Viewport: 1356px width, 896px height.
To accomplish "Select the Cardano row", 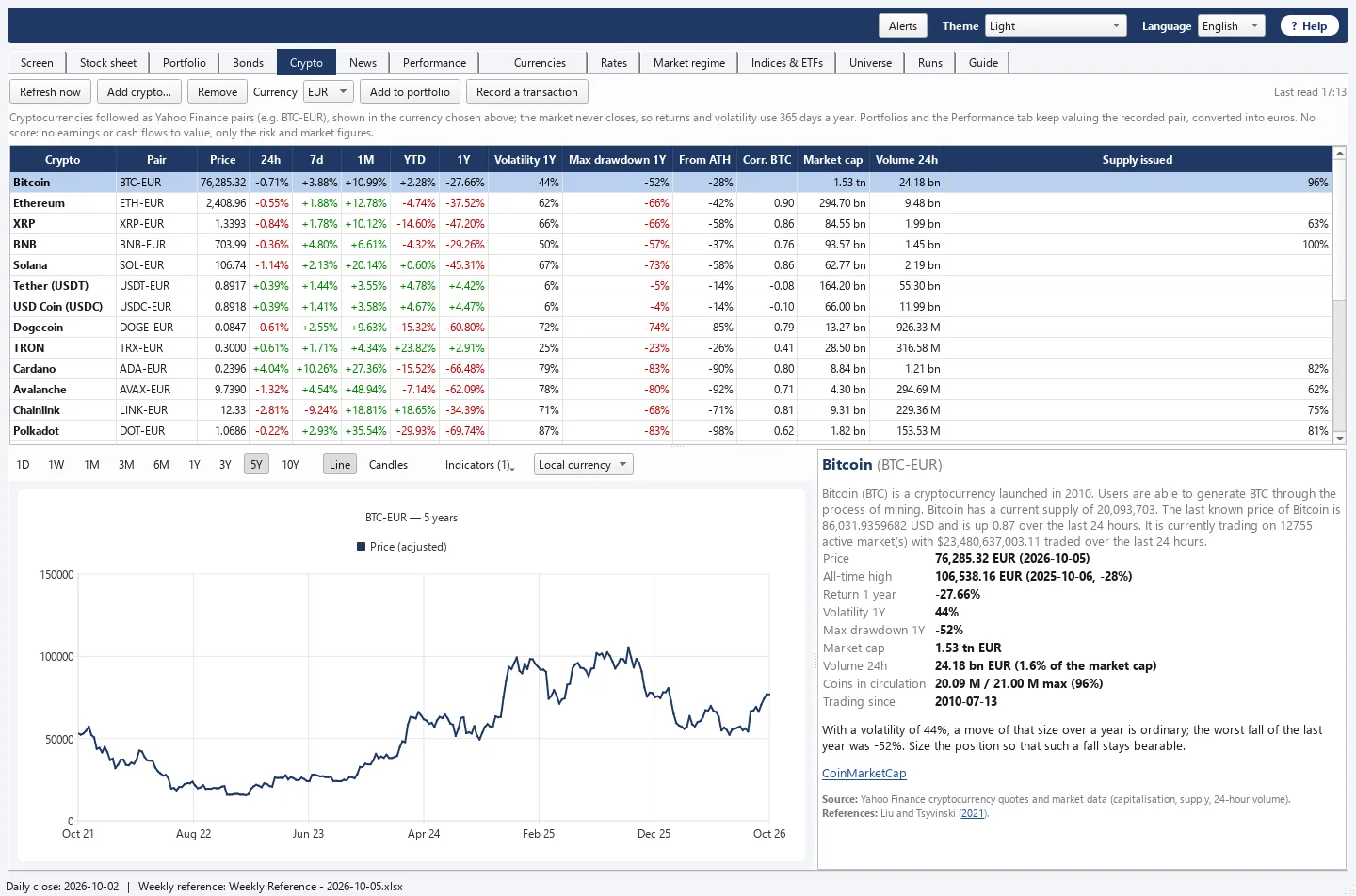I will [x=670, y=368].
